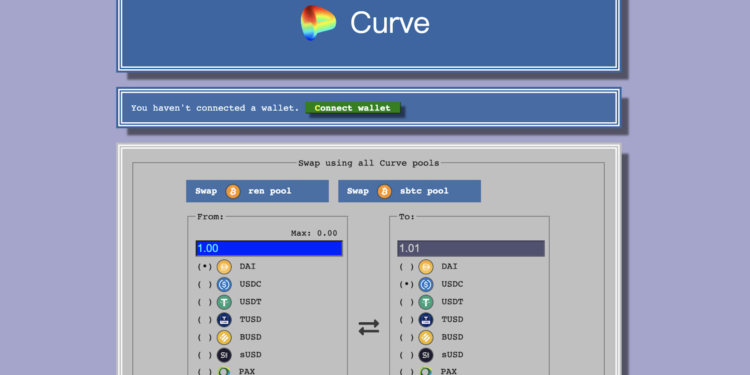Click the sUSD coin icon in the From list
The image size is (750, 375).
click(224, 355)
